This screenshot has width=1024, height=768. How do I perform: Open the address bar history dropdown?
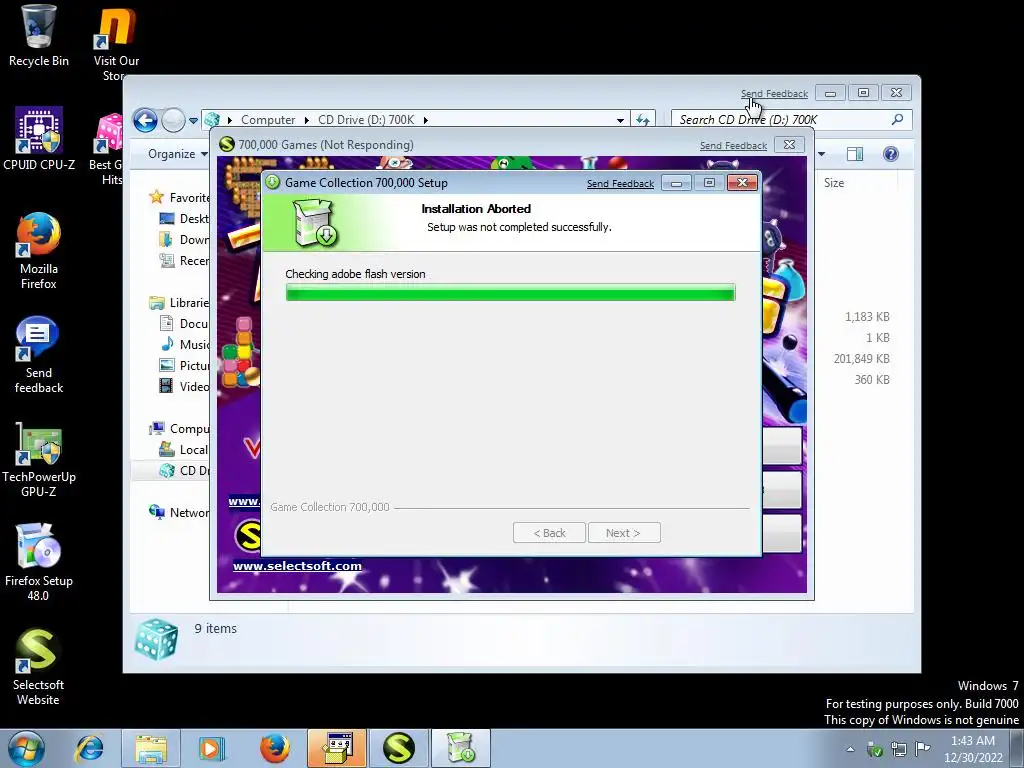pyautogui.click(x=620, y=120)
